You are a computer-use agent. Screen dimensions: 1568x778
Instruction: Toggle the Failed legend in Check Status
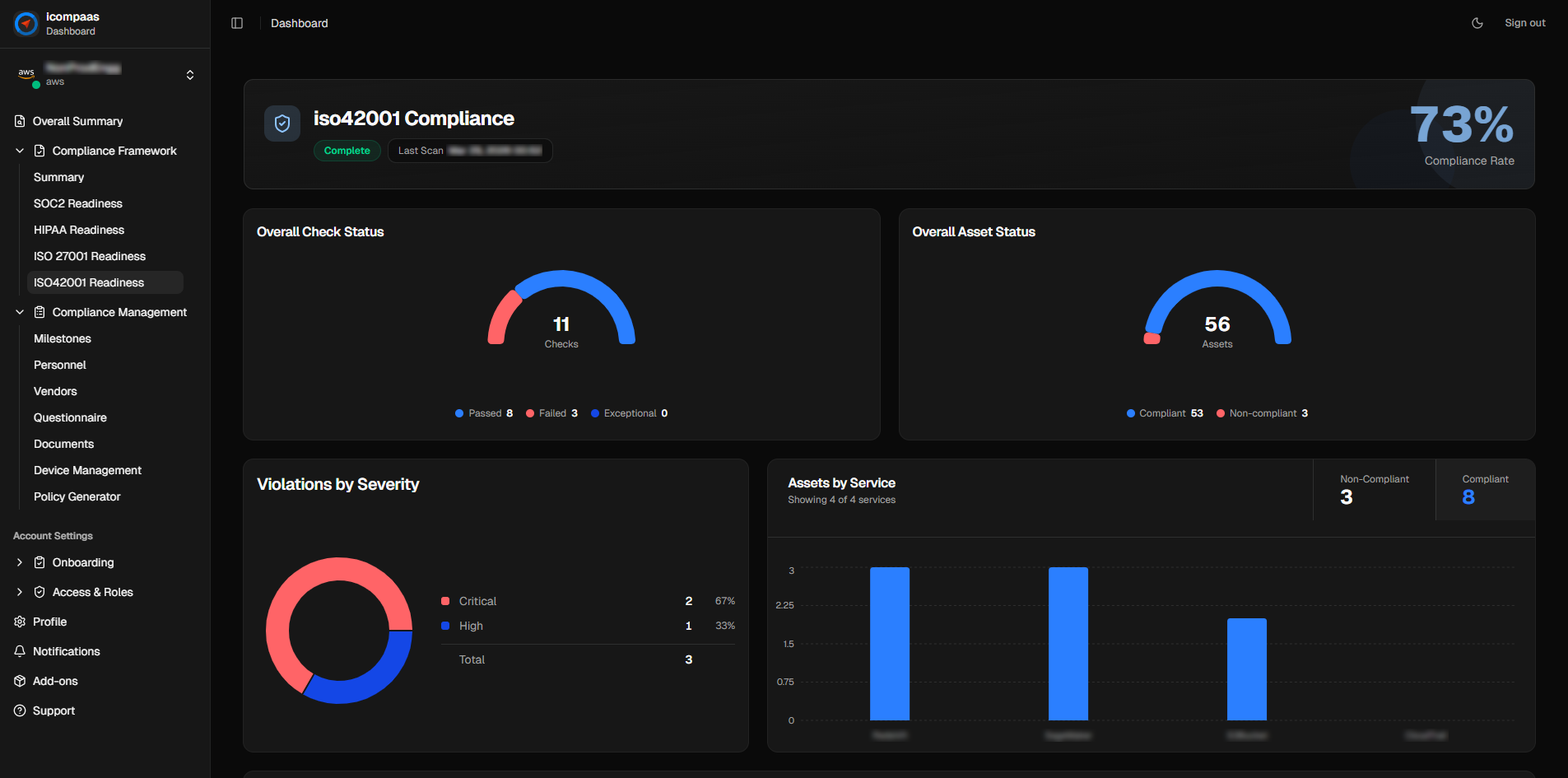(552, 413)
